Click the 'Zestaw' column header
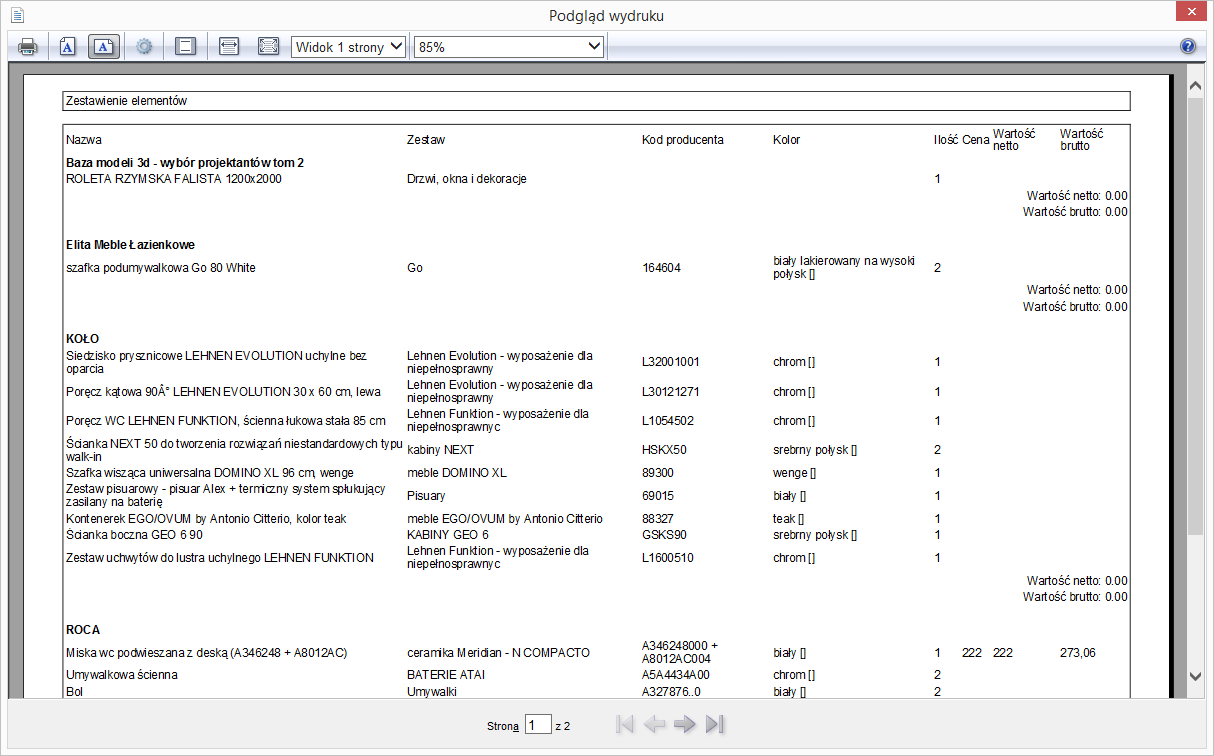 tap(426, 139)
